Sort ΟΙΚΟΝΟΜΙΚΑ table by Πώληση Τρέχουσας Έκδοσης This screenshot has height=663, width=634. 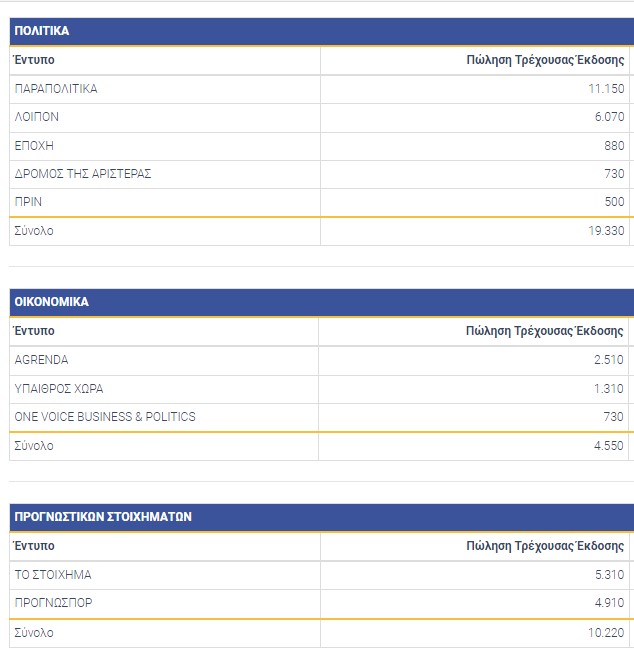pos(545,331)
